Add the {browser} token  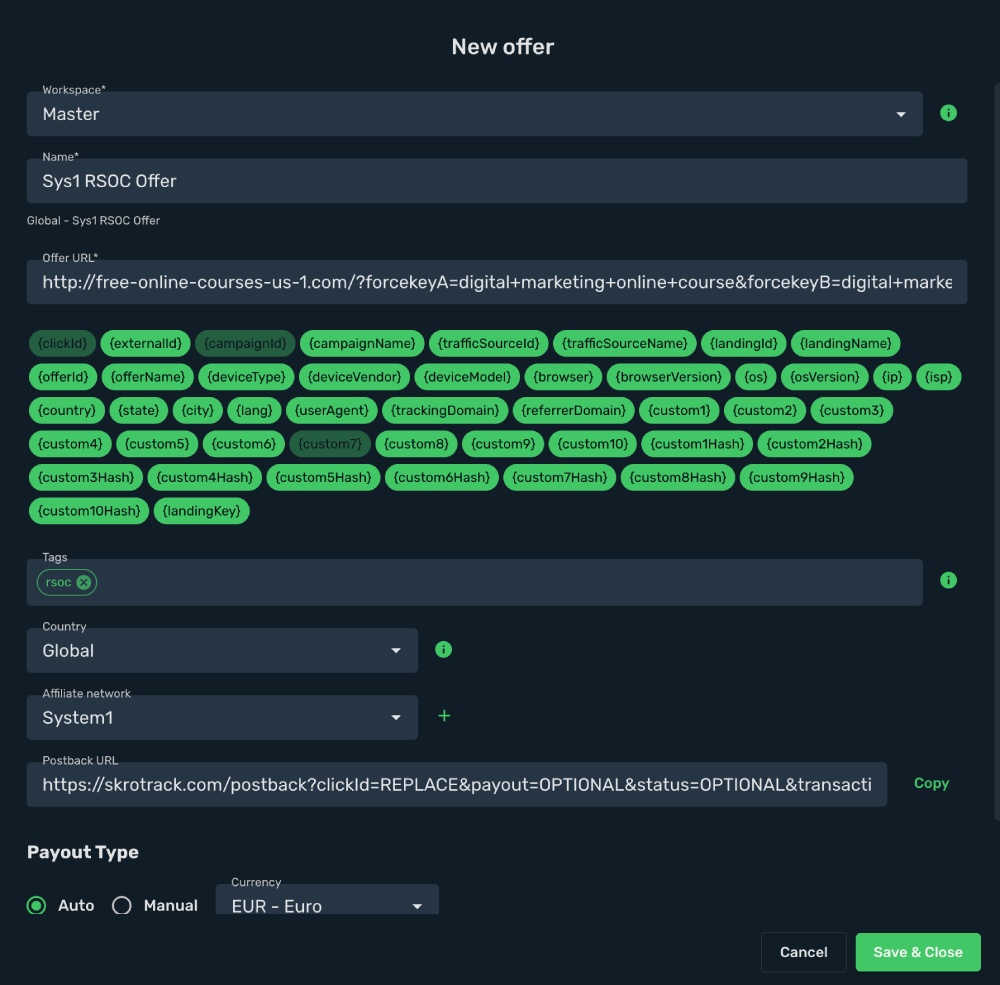click(x=563, y=377)
